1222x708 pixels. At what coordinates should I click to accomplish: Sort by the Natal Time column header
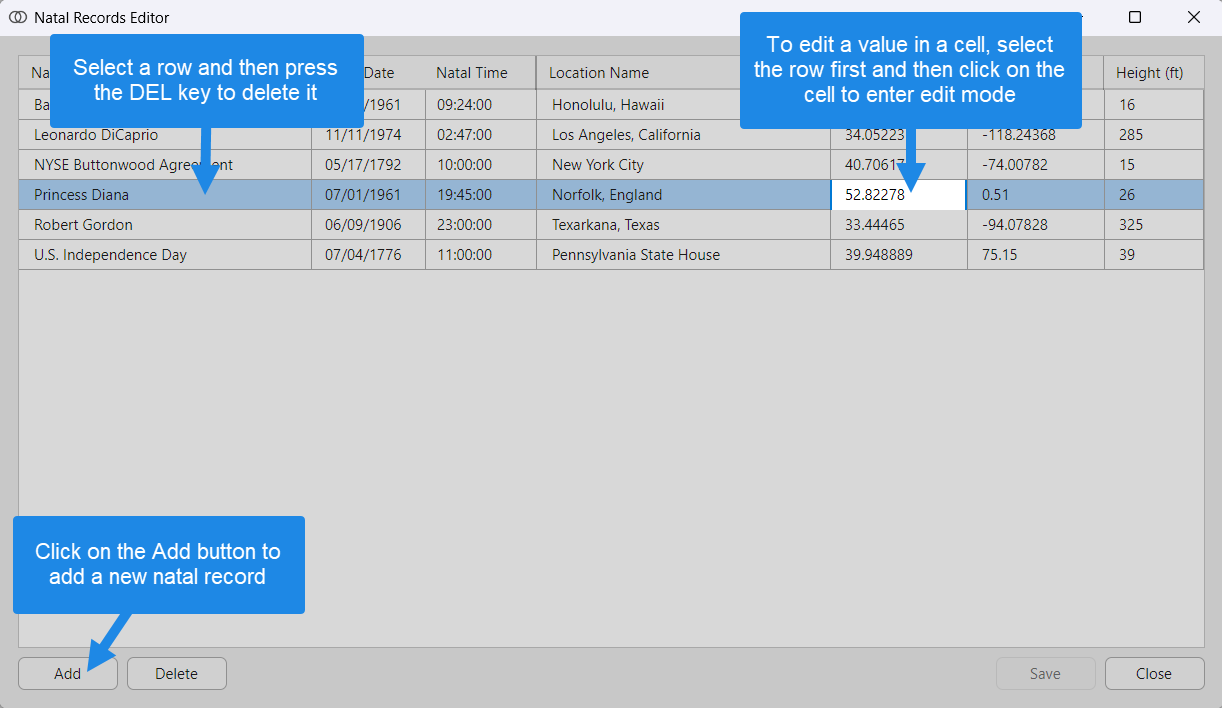[471, 72]
